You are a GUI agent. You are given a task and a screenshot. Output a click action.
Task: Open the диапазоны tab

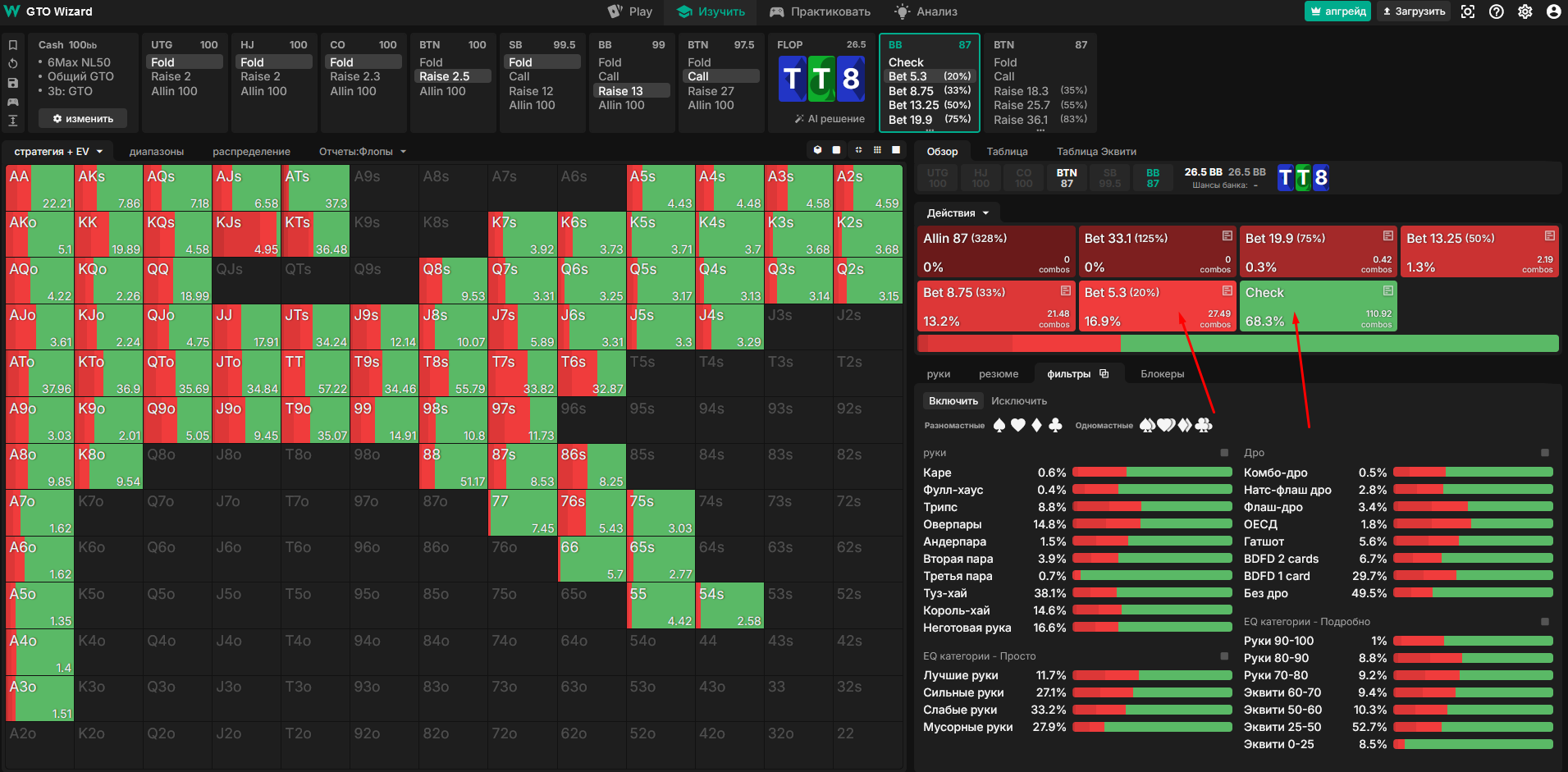(x=156, y=152)
